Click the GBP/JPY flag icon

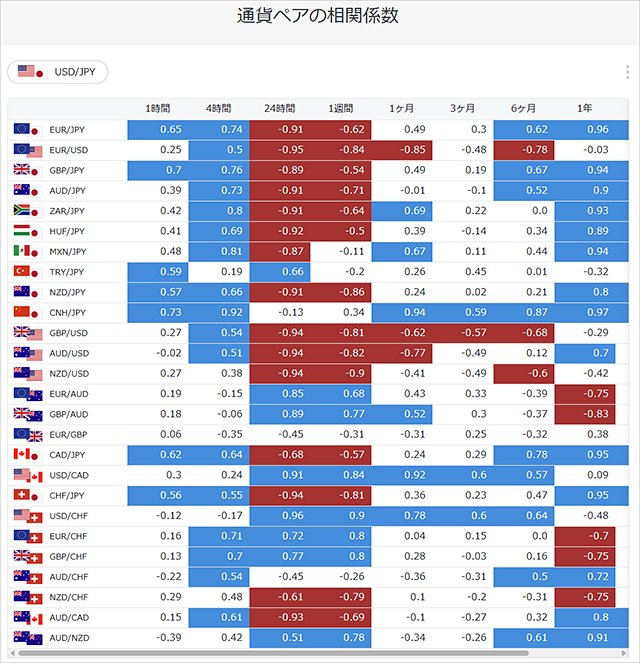28,170
